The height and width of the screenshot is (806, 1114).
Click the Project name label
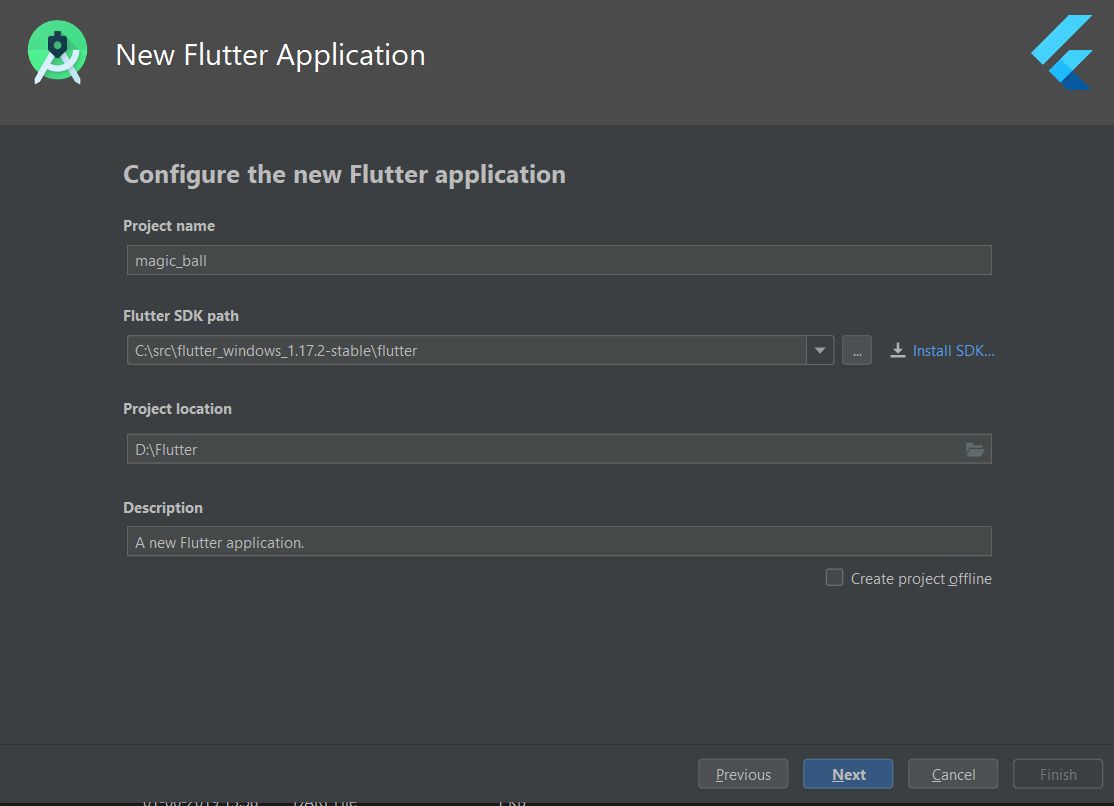pos(169,225)
